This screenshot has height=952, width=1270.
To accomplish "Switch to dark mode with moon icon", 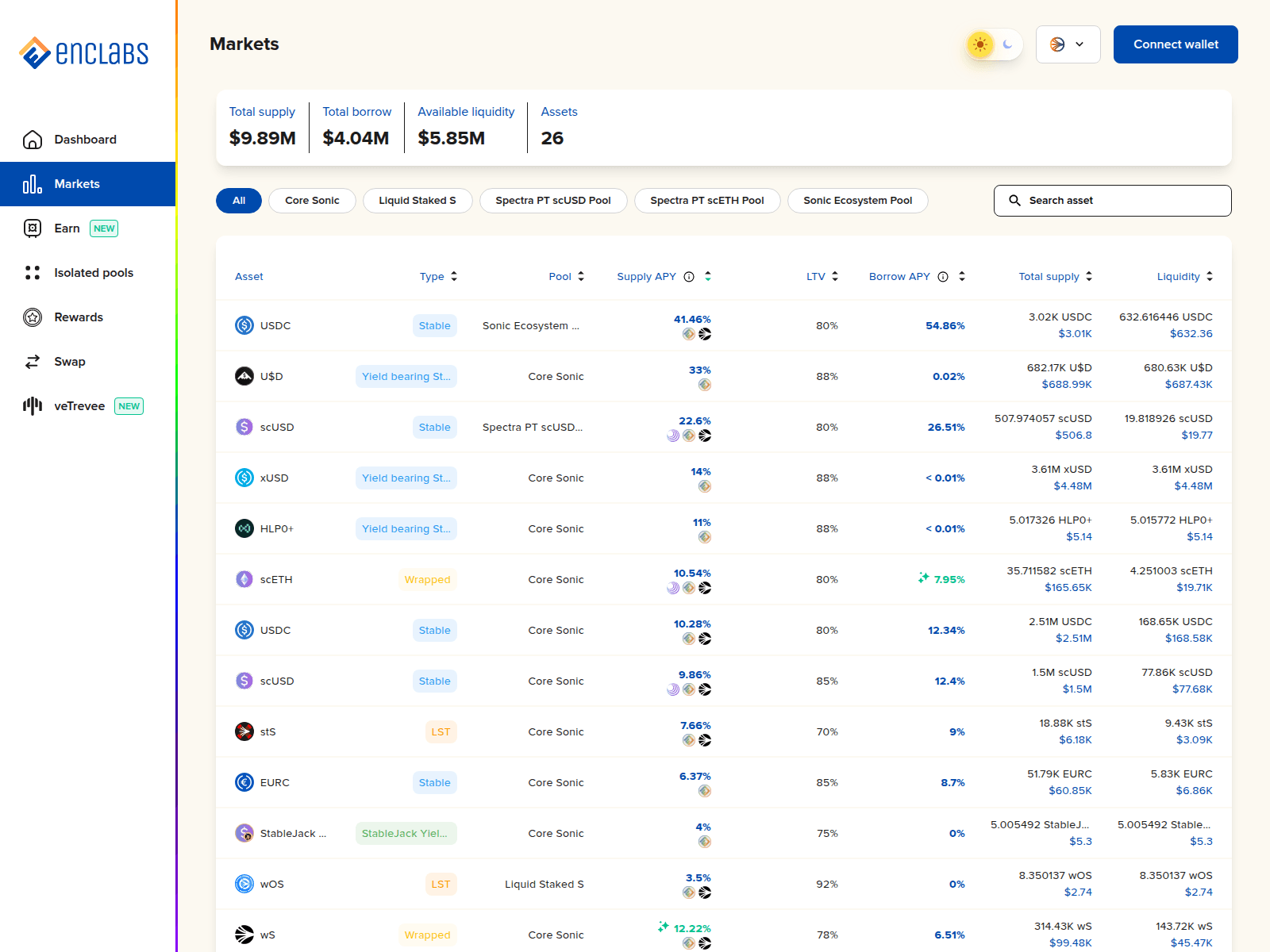I will 1008,44.
